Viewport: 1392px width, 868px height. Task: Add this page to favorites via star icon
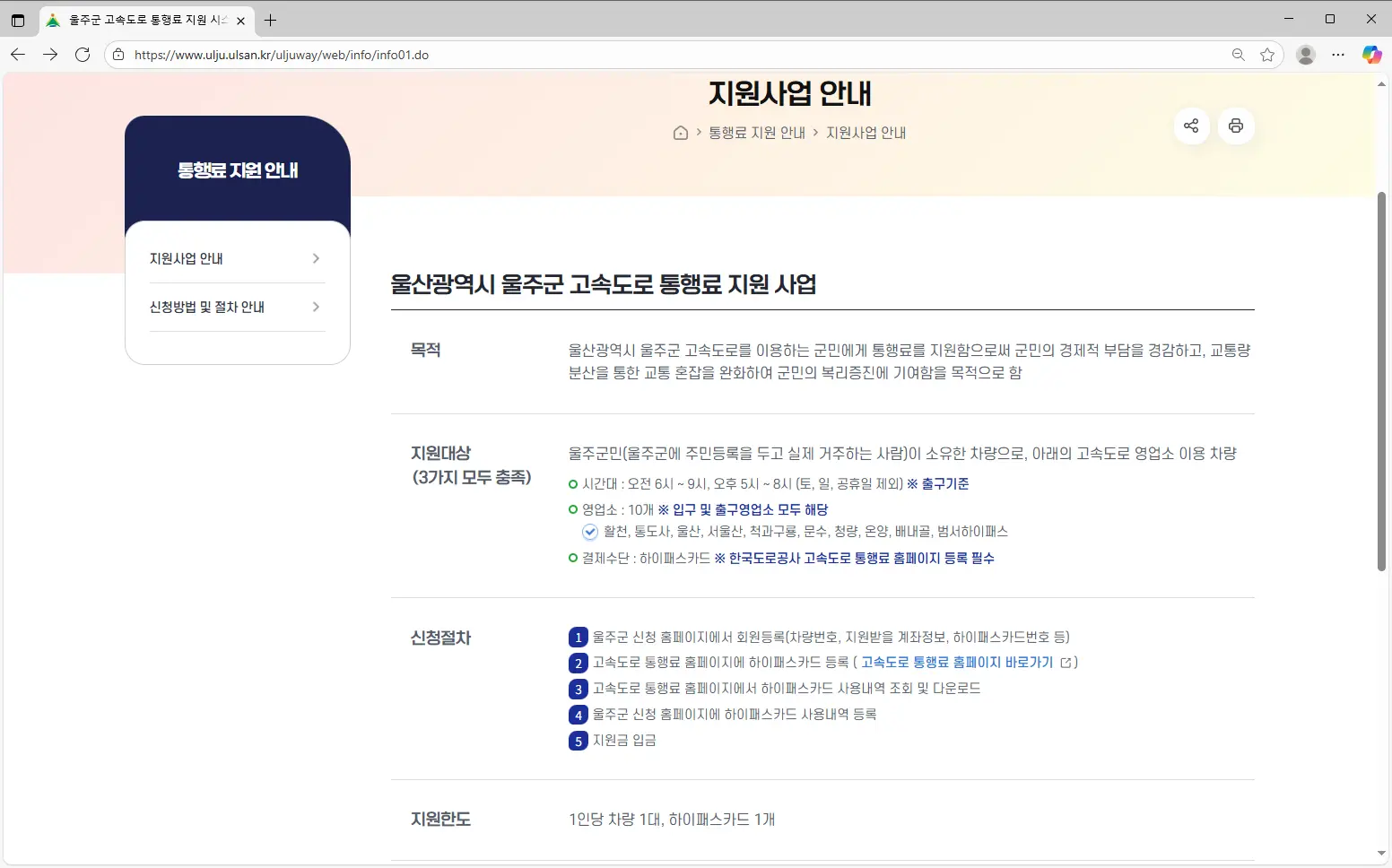tap(1267, 55)
